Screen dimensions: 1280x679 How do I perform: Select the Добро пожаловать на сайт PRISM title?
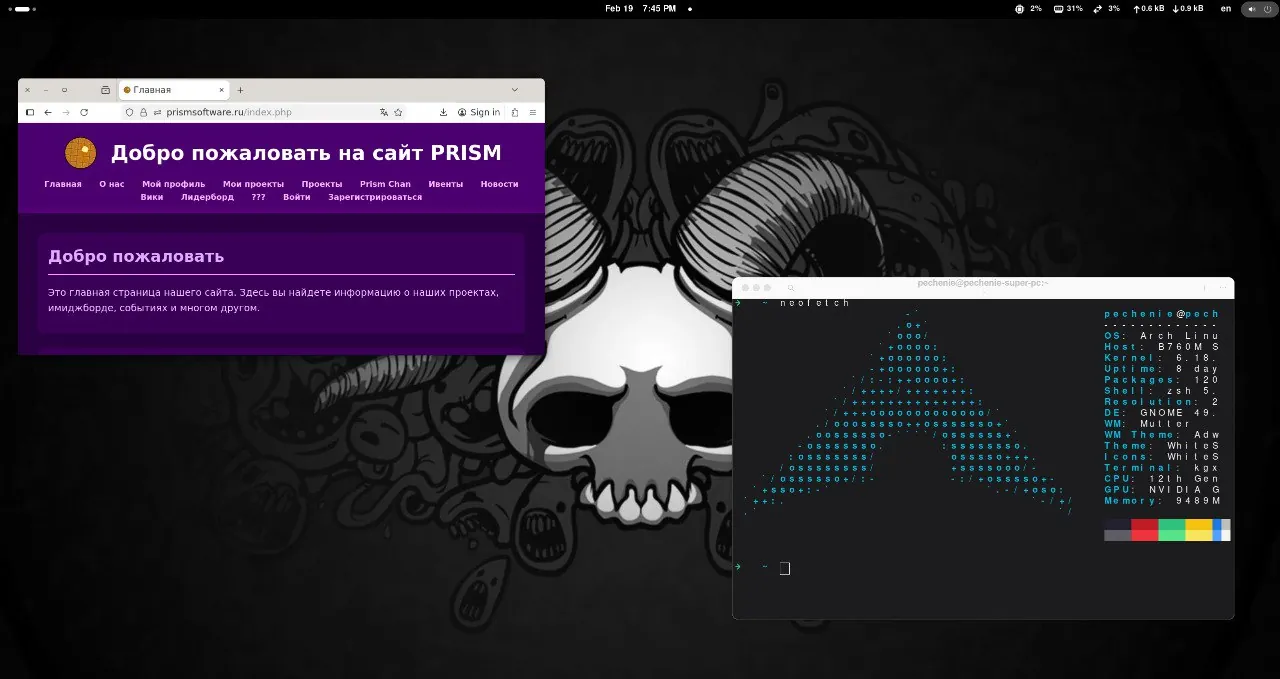pos(306,153)
